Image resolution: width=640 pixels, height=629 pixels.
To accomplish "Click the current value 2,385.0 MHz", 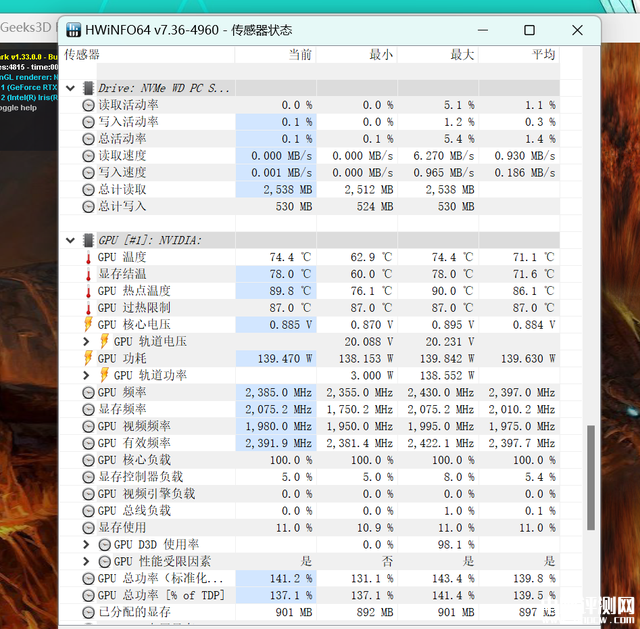I will tap(278, 393).
